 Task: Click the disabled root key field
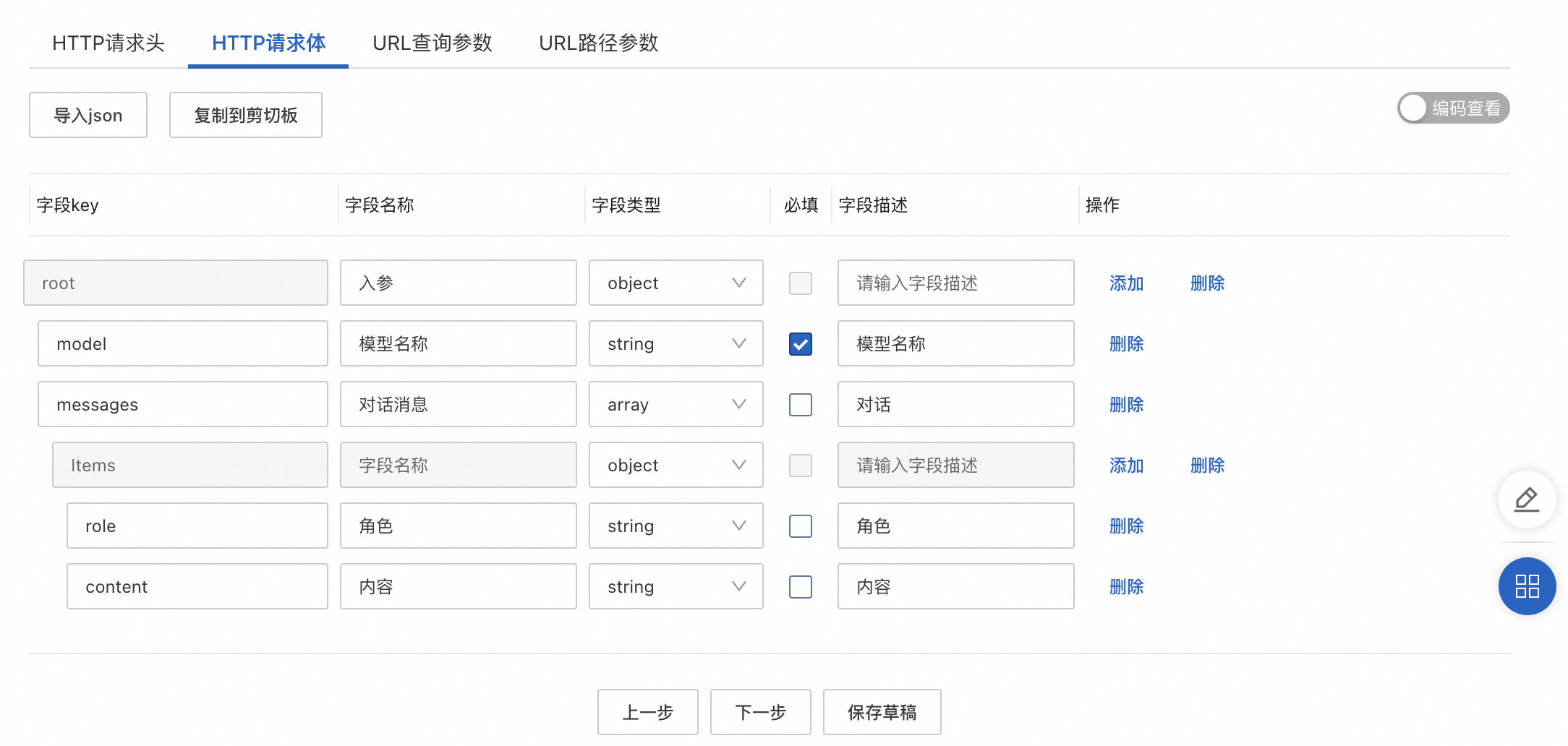[x=176, y=283]
